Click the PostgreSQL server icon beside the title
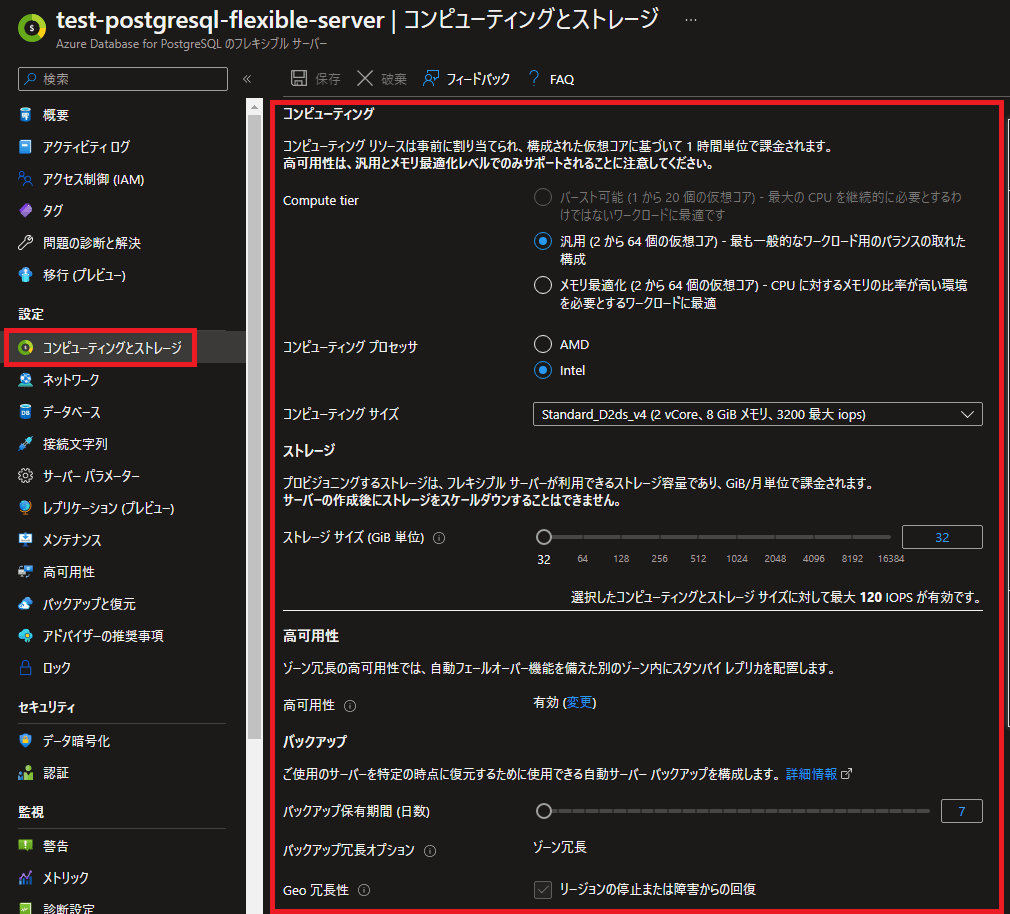Screen dimensions: 1010x914 (x=32, y=28)
